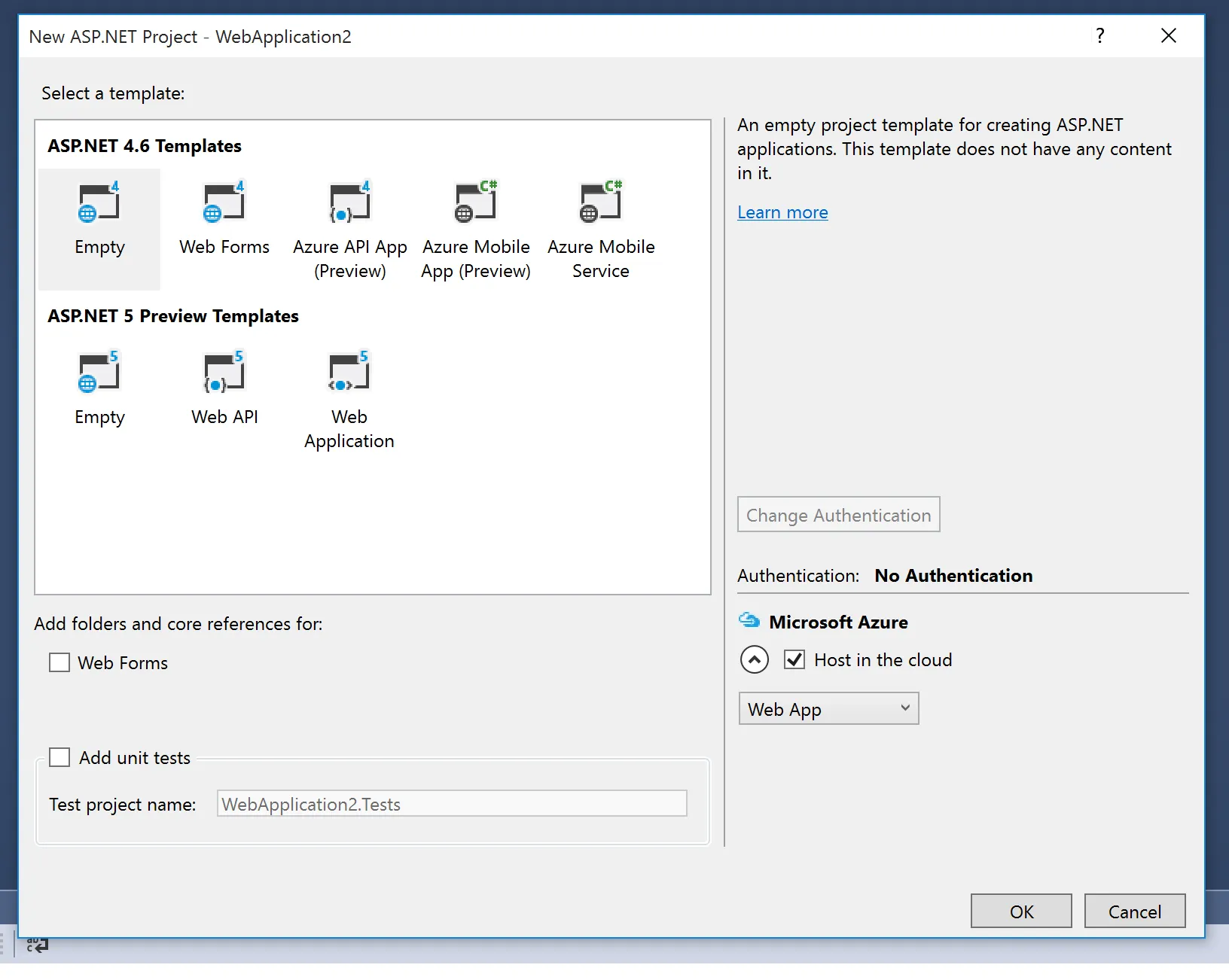Viewport: 1229px width, 980px height.
Task: Click the 'No Authentication' status text
Action: 953,576
